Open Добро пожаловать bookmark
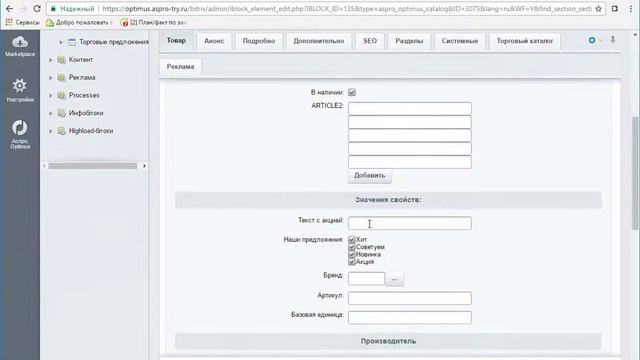Viewport: 640px width, 360px height. point(79,22)
